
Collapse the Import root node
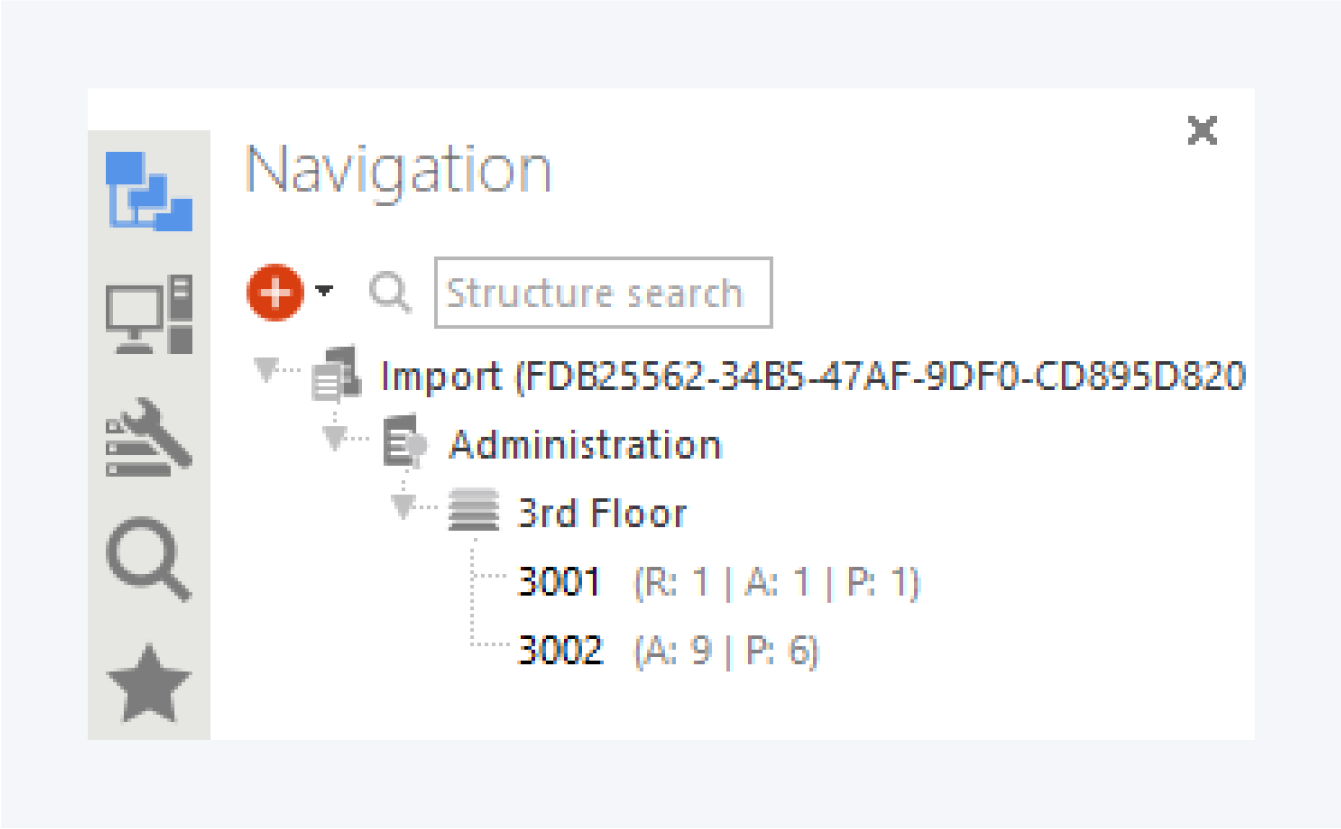(x=265, y=372)
